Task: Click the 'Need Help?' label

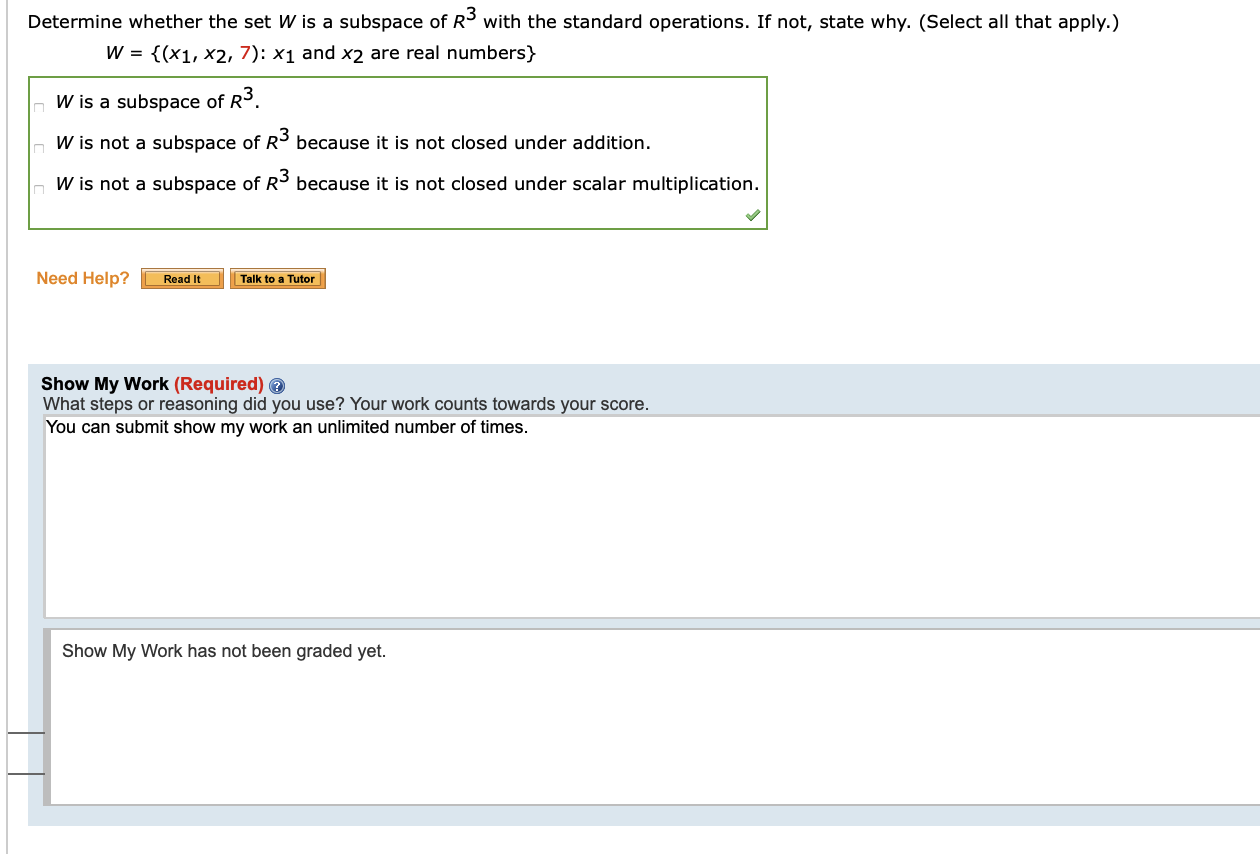Action: 82,278
